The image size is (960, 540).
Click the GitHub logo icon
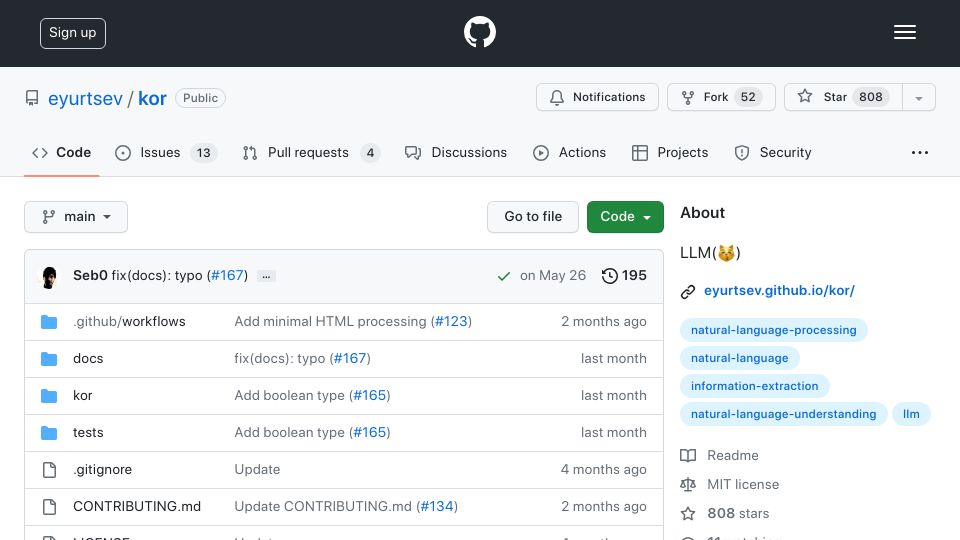pos(480,32)
